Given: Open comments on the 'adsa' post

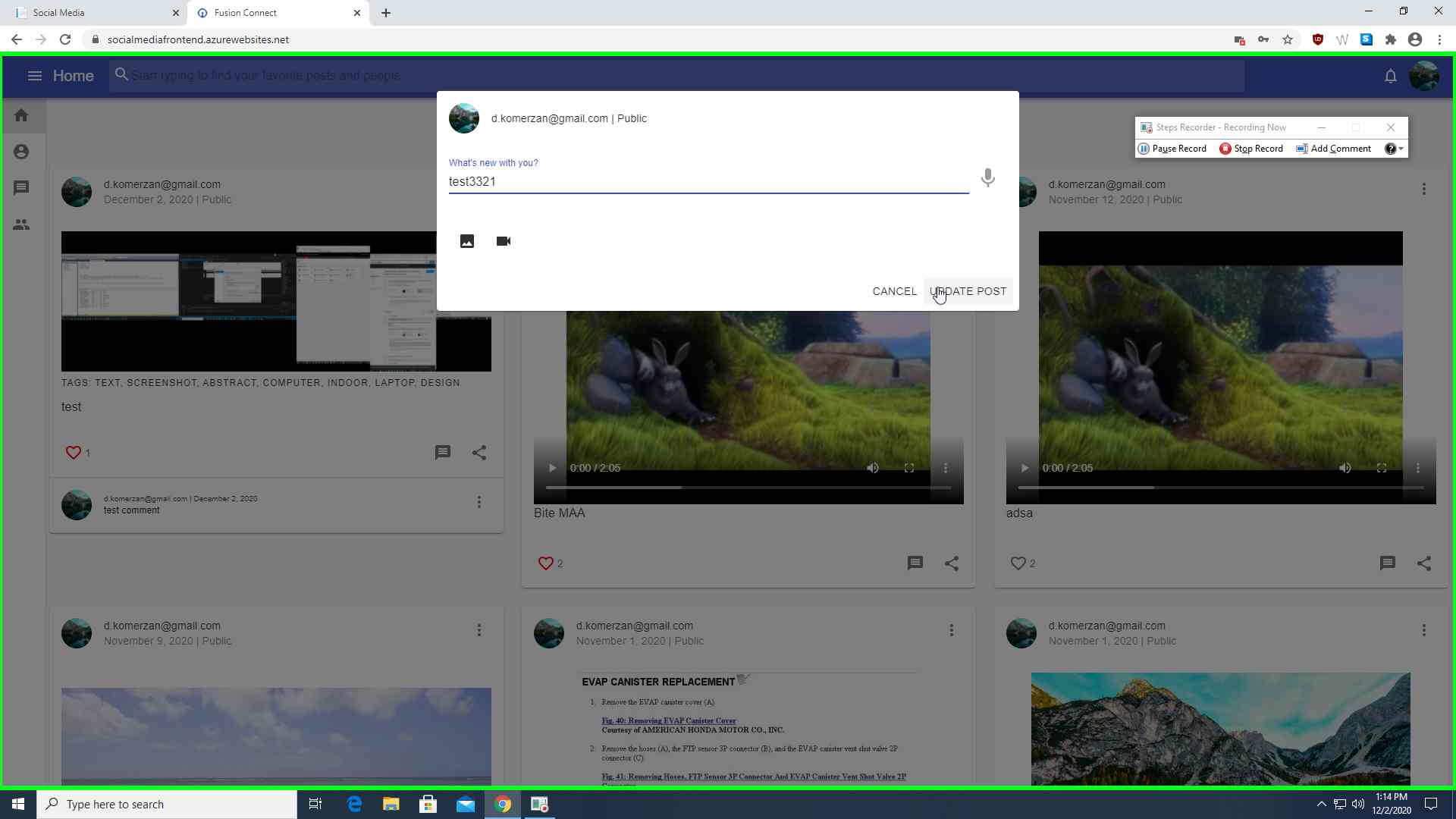Looking at the screenshot, I should [1388, 563].
